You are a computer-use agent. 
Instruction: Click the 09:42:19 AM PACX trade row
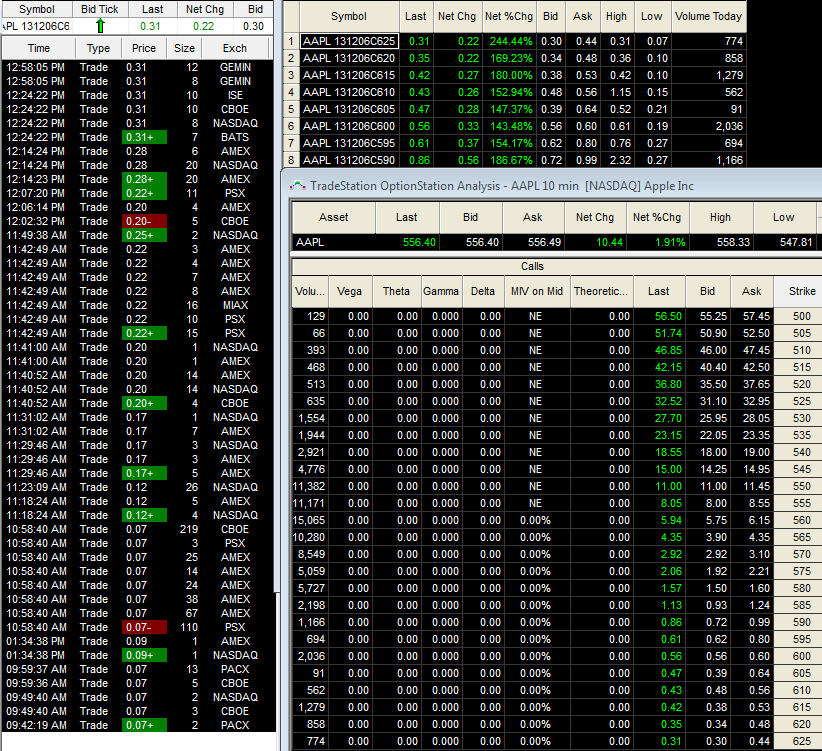pos(138,725)
